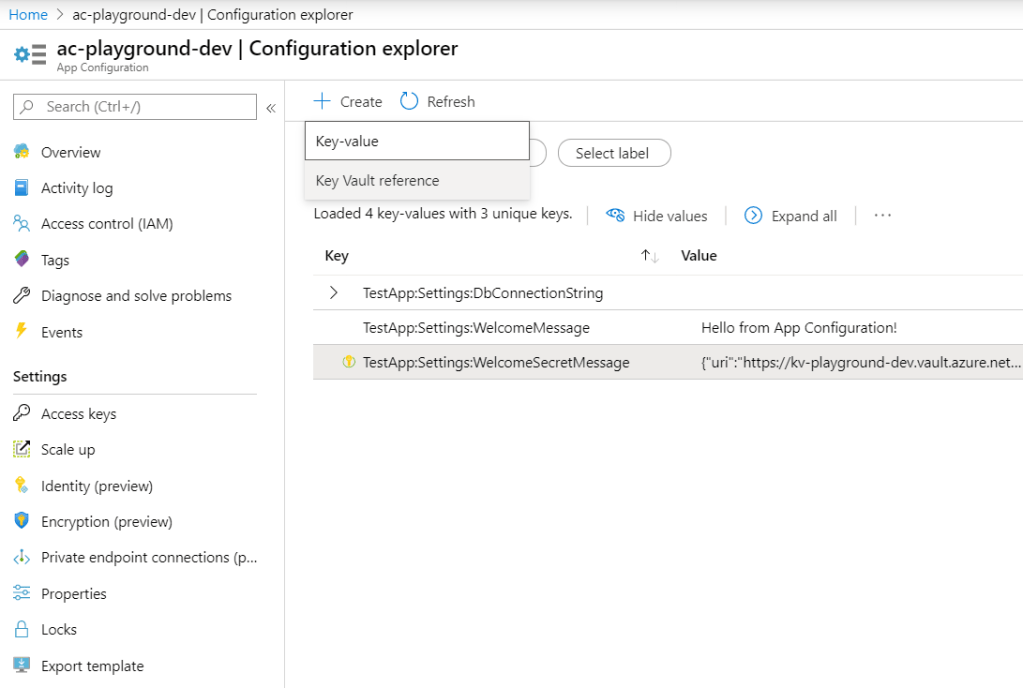Image resolution: width=1023 pixels, height=688 pixels.
Task: Click the Select label button
Action: pos(612,153)
